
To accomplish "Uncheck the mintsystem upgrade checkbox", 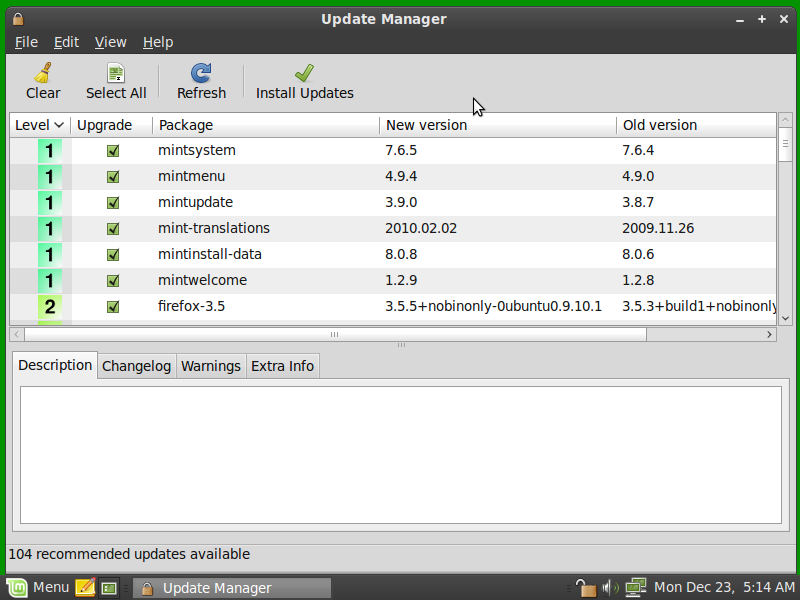I will [113, 151].
